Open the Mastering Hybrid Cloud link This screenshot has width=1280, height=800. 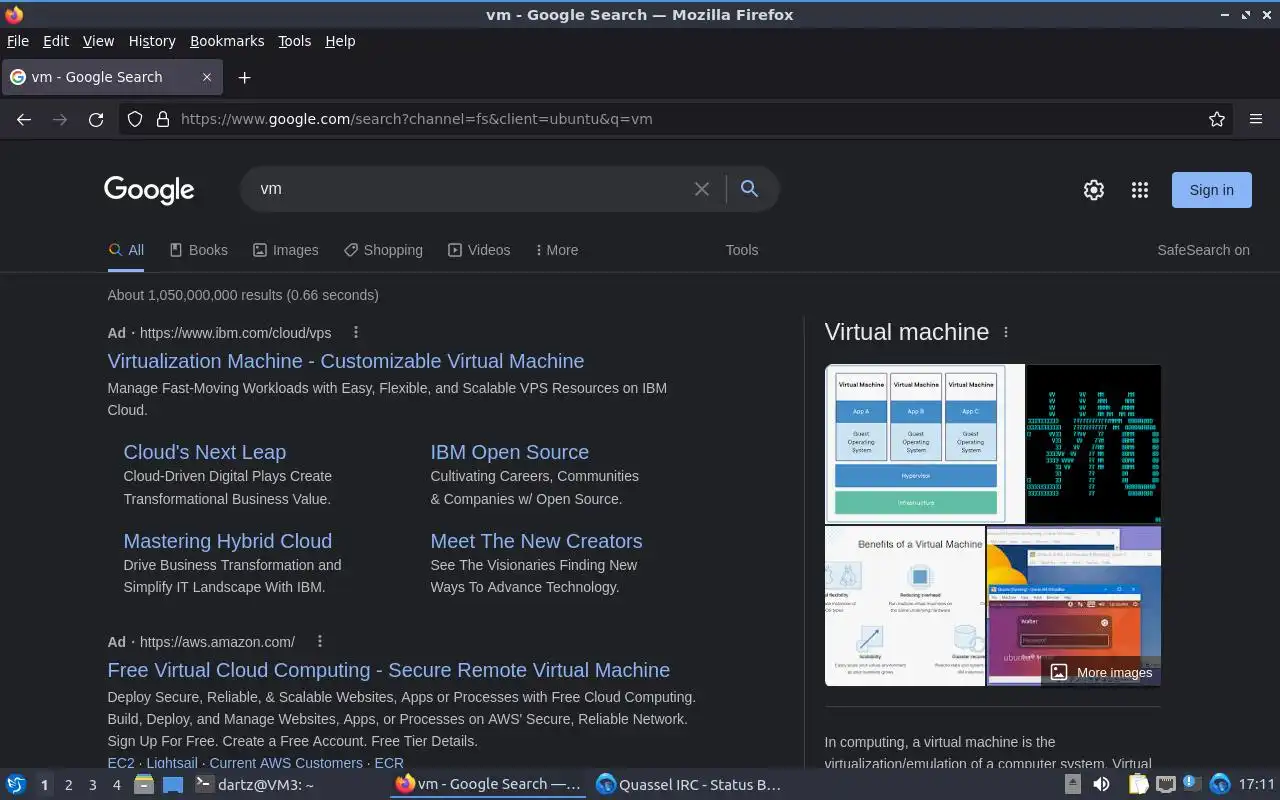click(x=228, y=541)
